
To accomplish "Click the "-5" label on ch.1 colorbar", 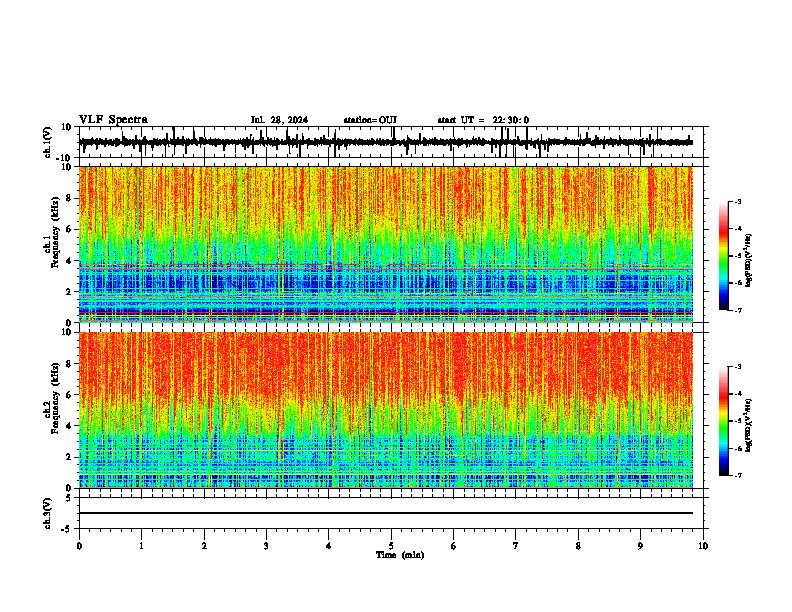I will (738, 256).
